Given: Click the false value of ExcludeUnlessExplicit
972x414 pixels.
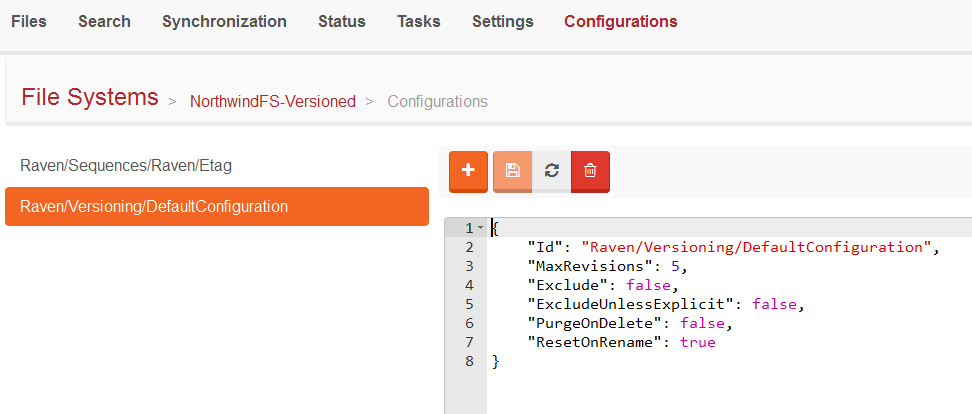Looking at the screenshot, I should (x=774, y=304).
